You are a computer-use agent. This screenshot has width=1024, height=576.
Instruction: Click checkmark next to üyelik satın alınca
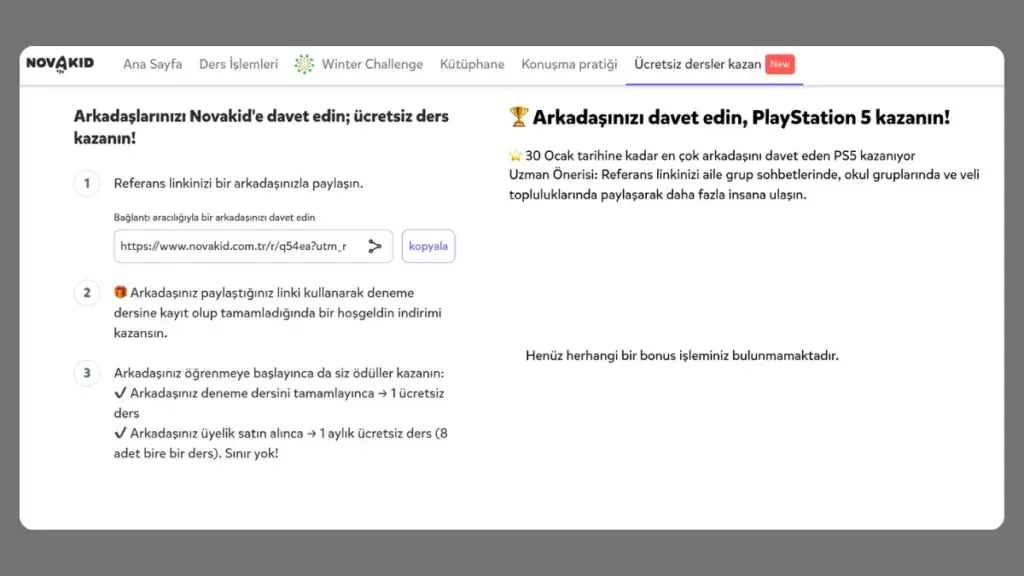pos(120,433)
